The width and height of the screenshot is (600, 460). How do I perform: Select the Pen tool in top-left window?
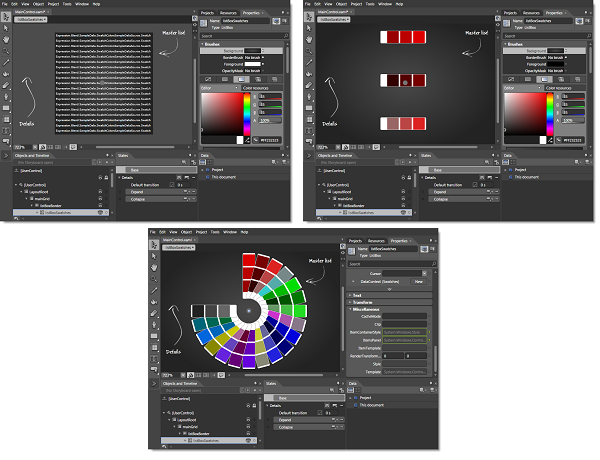coord(6,97)
